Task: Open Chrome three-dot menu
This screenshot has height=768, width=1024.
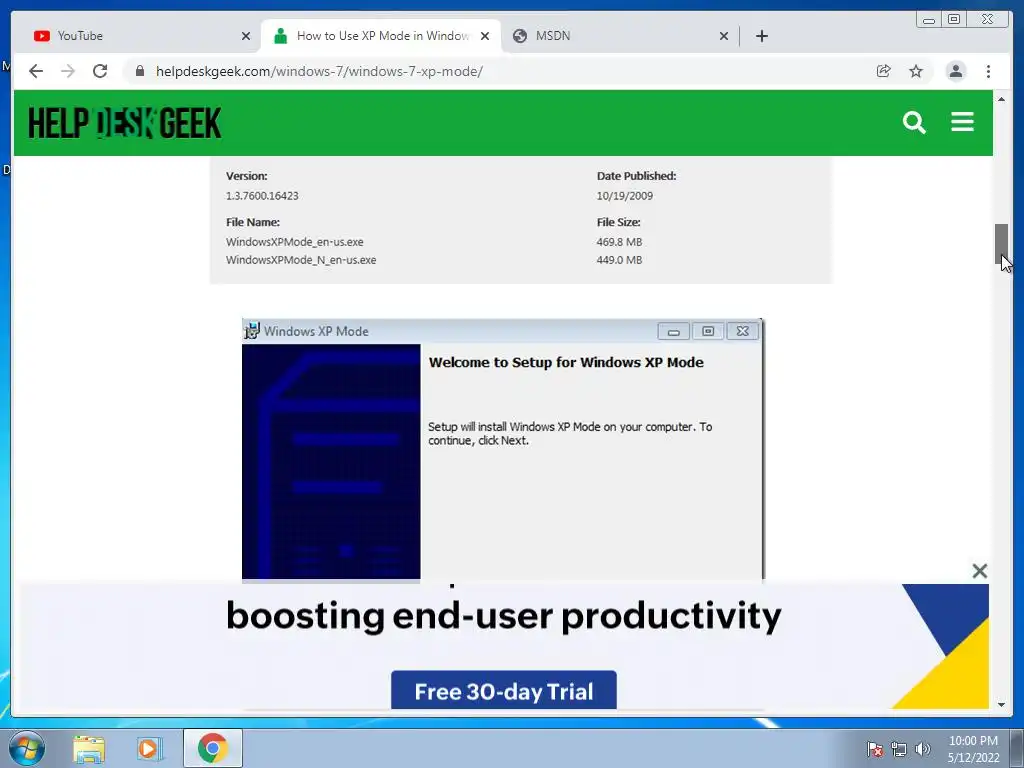Action: (x=988, y=71)
